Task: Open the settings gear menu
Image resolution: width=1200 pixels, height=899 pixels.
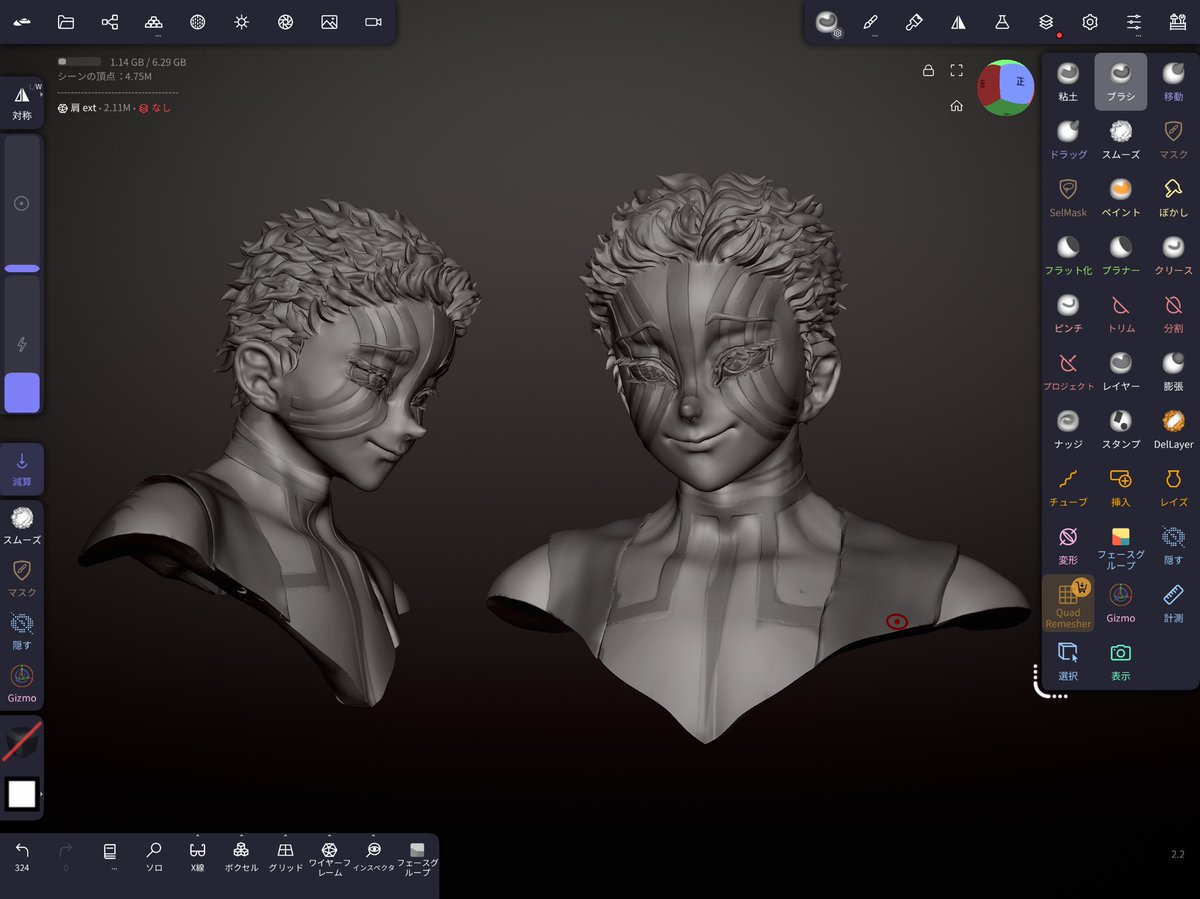Action: click(x=1090, y=22)
